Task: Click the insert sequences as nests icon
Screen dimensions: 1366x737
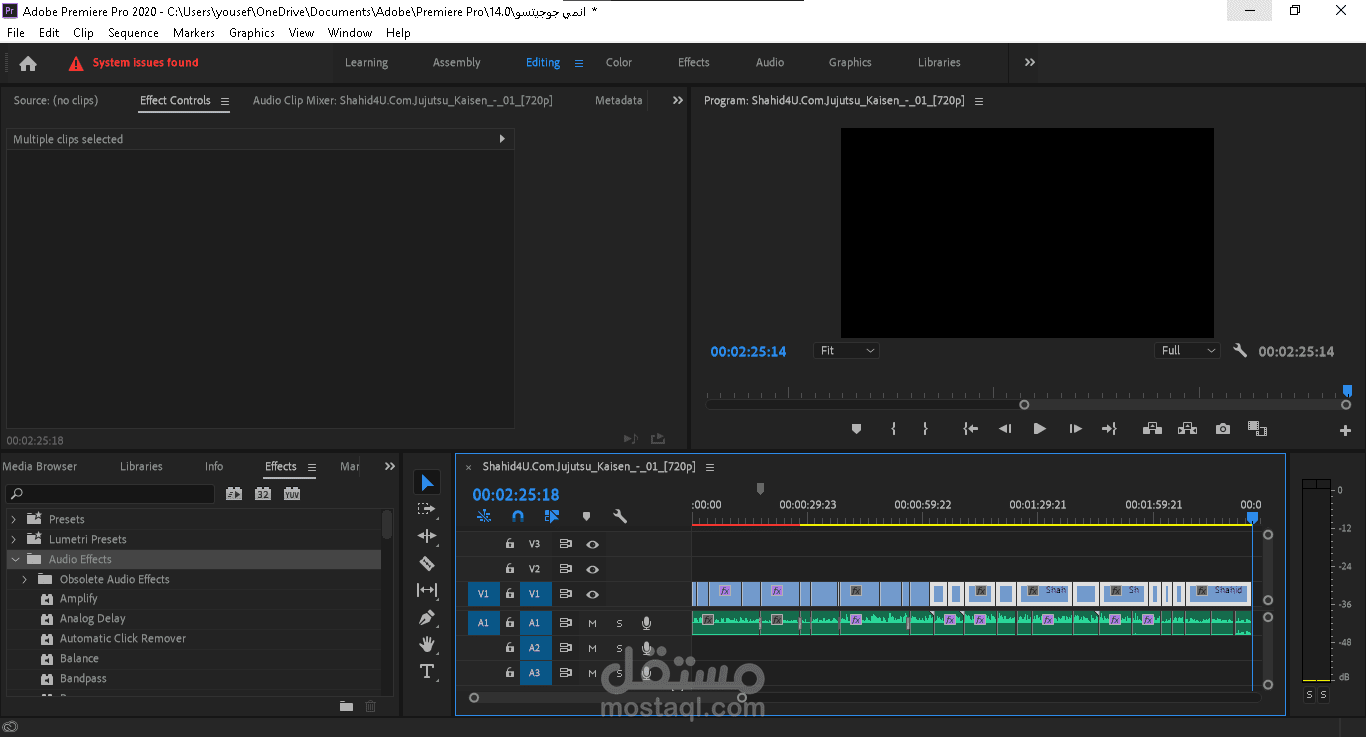Action: coord(484,516)
